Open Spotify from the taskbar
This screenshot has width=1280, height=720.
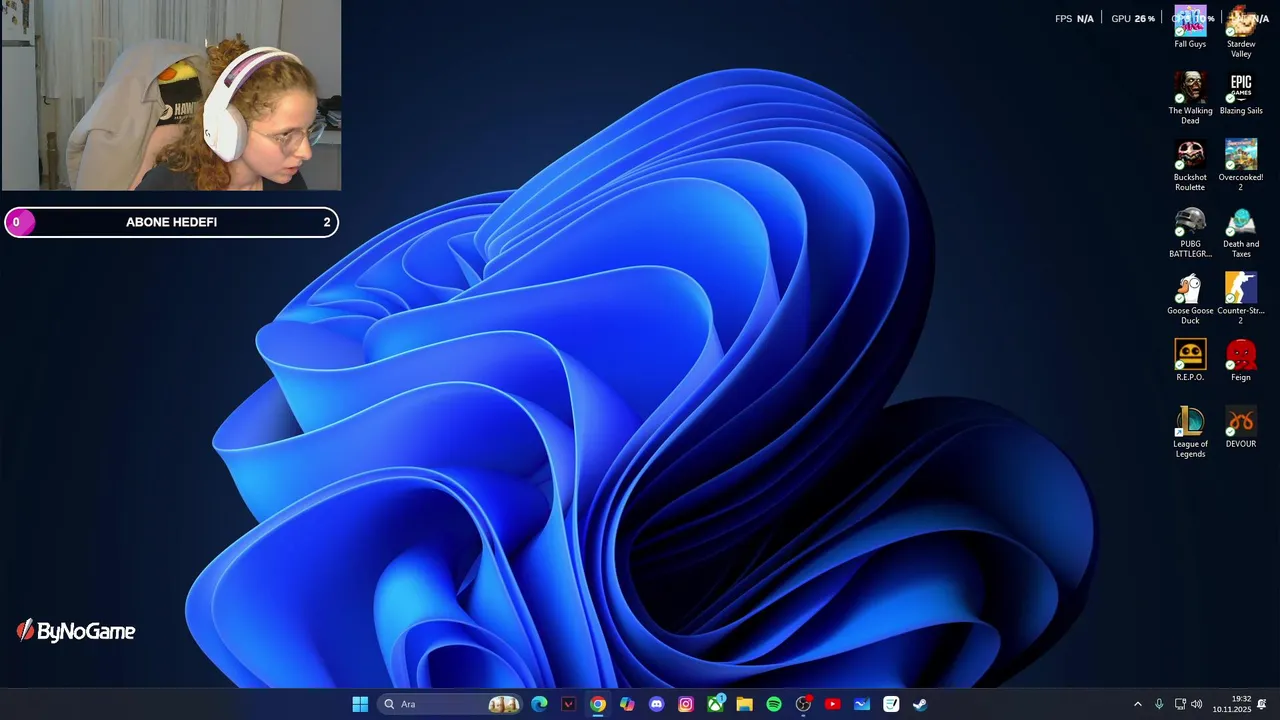[774, 704]
